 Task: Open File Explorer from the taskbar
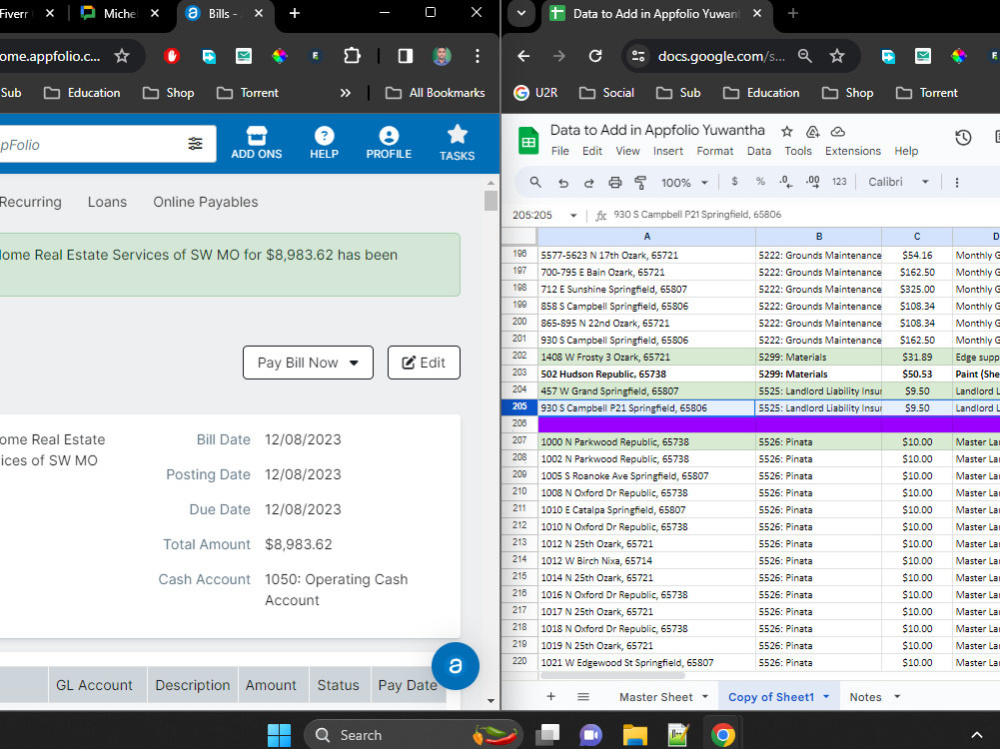635,735
